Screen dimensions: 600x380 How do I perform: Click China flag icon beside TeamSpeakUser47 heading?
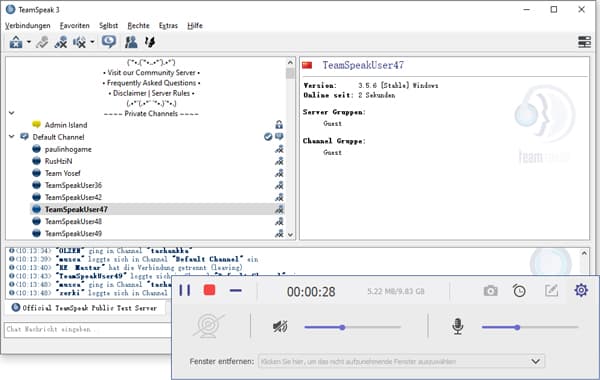tap(307, 65)
